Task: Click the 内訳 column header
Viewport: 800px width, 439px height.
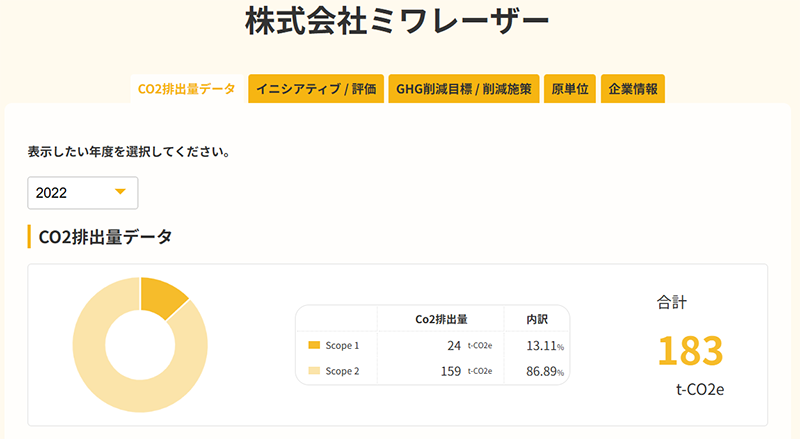Action: tap(537, 319)
